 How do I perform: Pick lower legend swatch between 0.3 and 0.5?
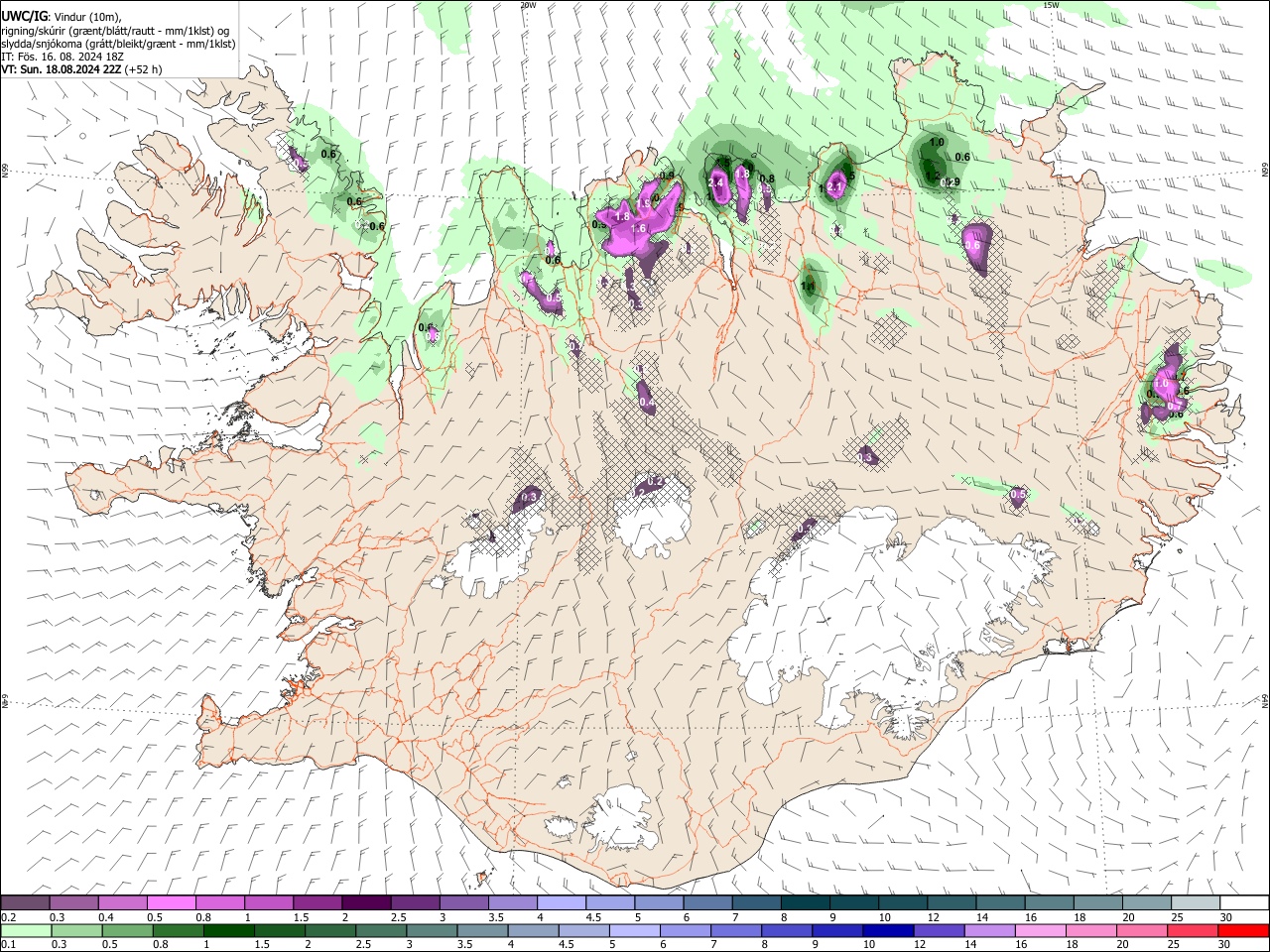(76, 930)
